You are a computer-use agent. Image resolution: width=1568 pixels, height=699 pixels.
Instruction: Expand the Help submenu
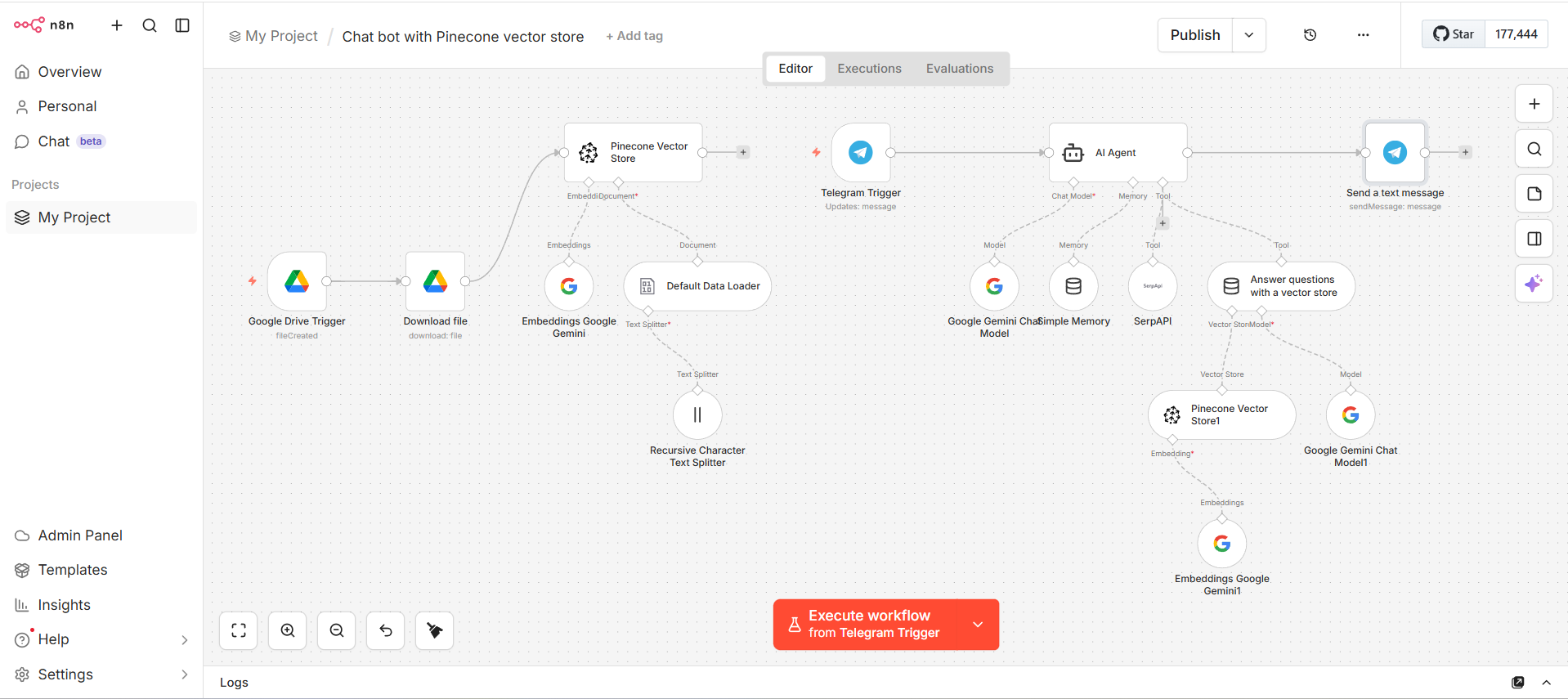coord(184,640)
